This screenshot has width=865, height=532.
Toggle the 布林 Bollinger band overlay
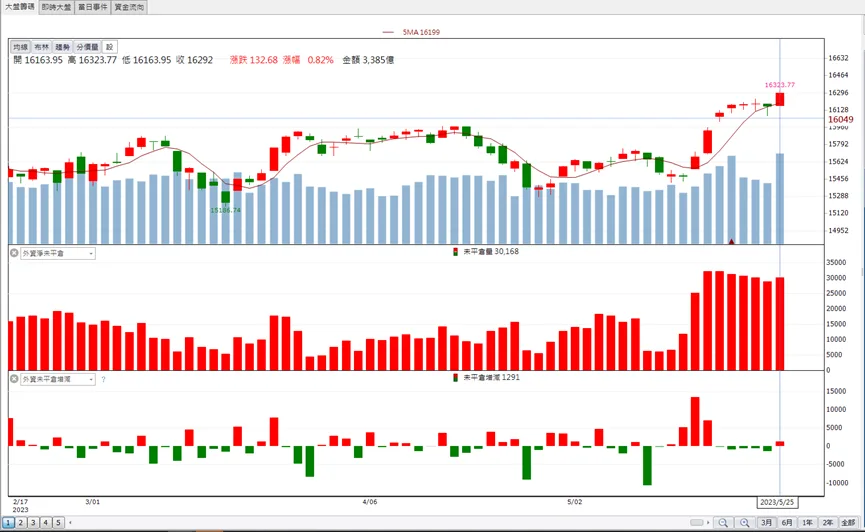(41, 47)
